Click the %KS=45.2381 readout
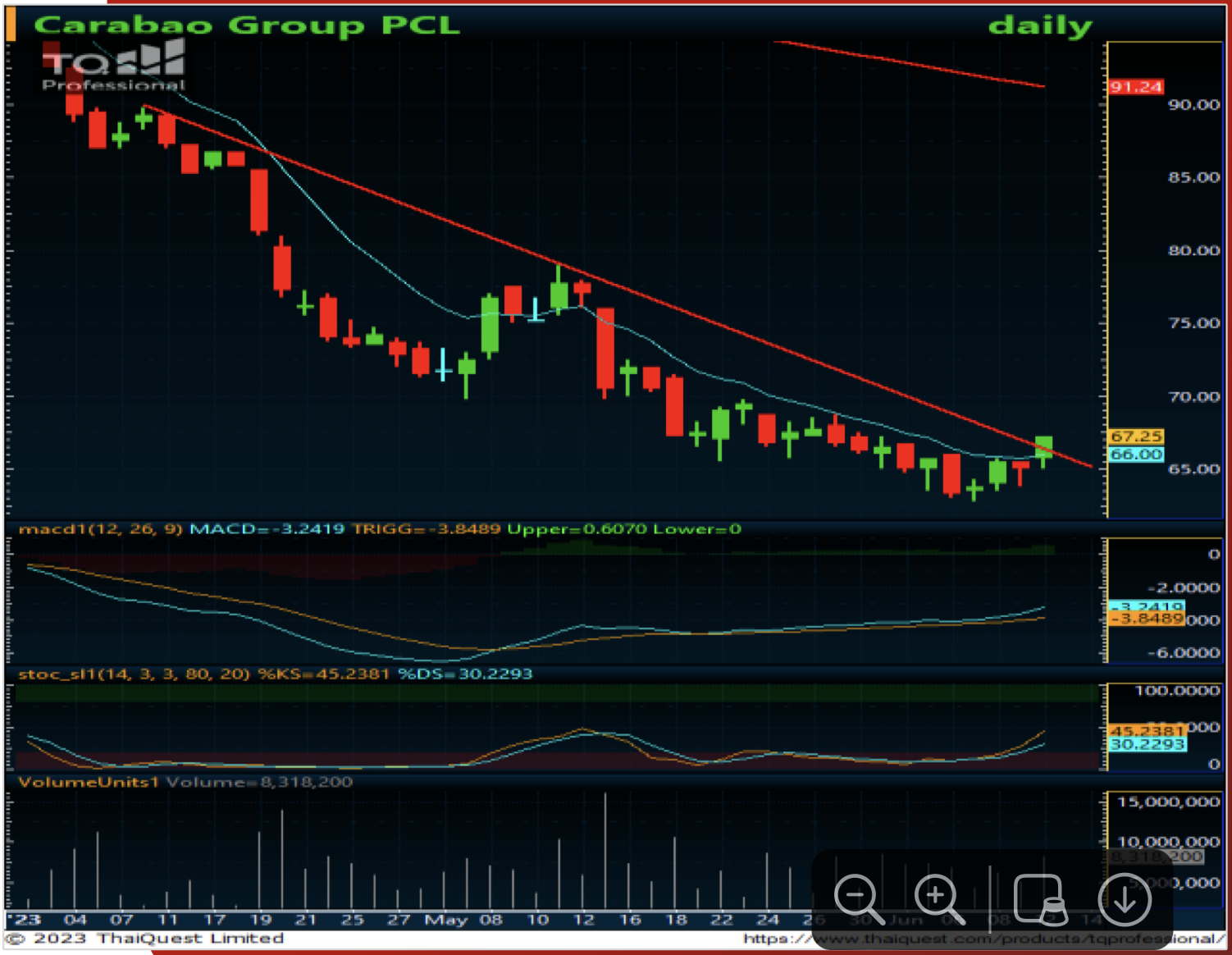 (323, 674)
